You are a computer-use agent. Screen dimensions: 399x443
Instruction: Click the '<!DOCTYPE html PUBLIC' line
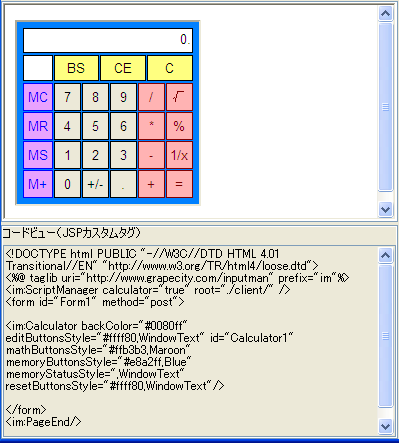click(x=142, y=254)
